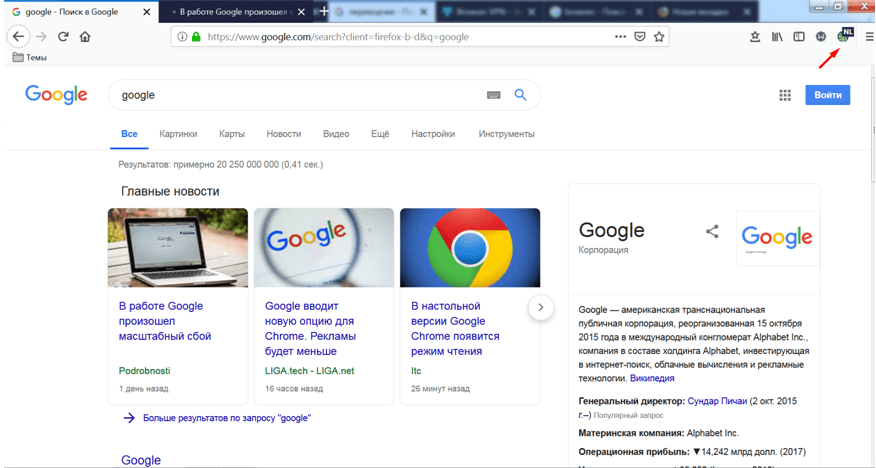
Task: Go to the Firefox home page
Action: coord(85,37)
